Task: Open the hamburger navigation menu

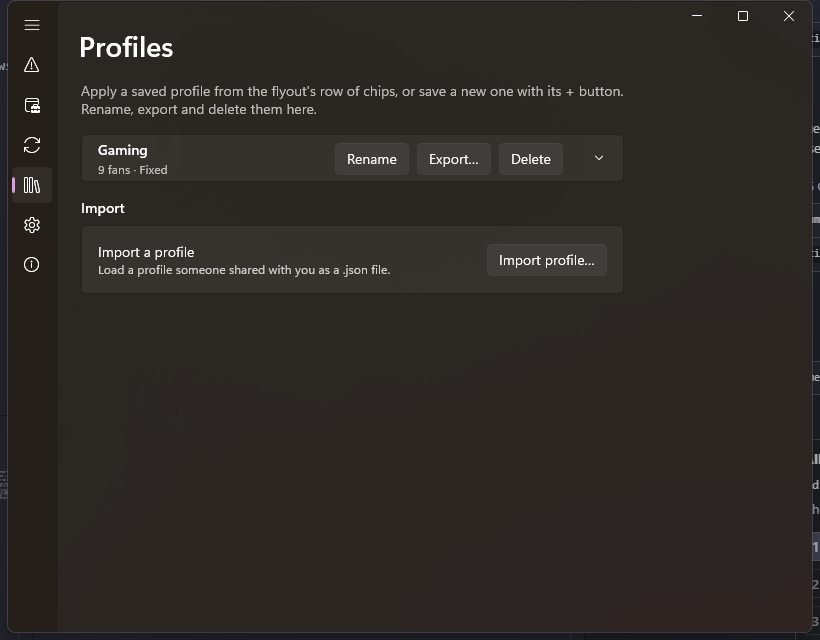Action: (32, 25)
